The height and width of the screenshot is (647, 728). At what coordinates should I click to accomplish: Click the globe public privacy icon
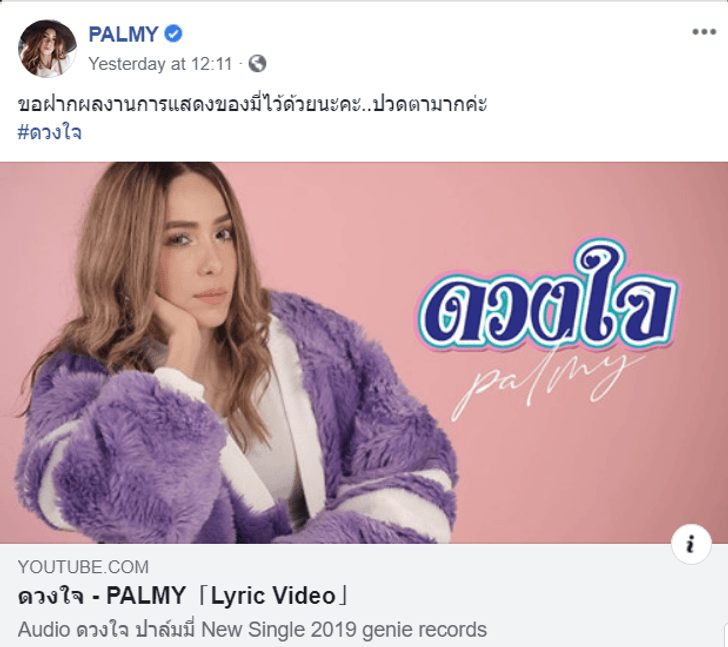(257, 64)
